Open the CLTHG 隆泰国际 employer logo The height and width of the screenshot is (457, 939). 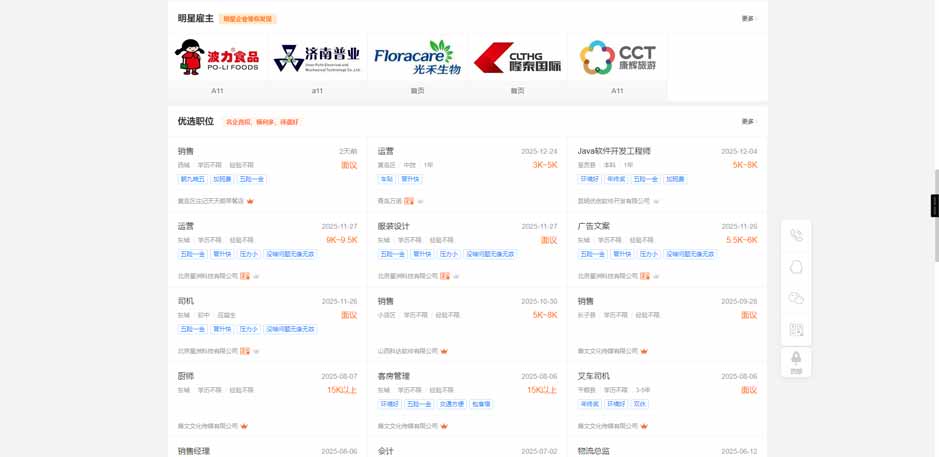pos(517,57)
